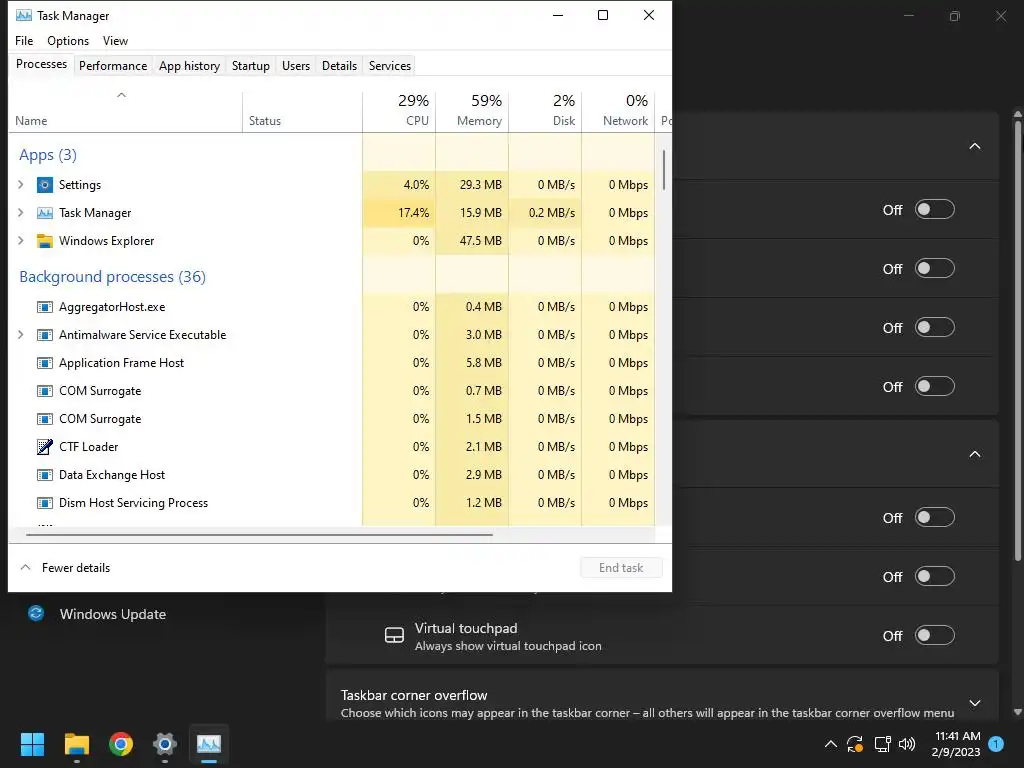The width and height of the screenshot is (1024, 768).
Task: Click the Antimalware Service Executable icon
Action: point(44,335)
